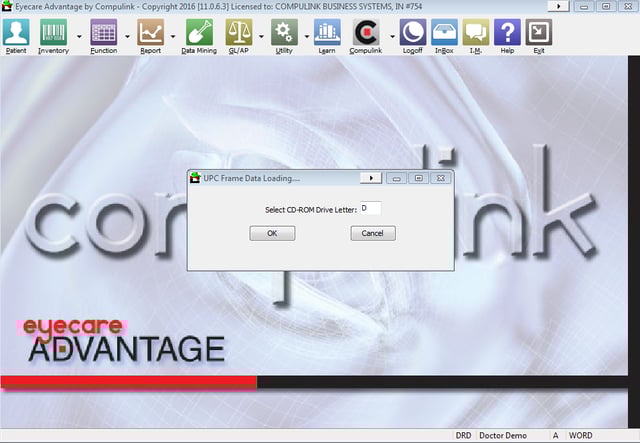Open the Learn books icon
The width and height of the screenshot is (640, 443).
pyautogui.click(x=327, y=32)
